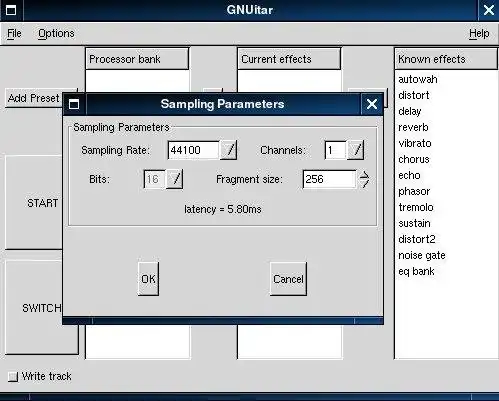Open the Sampling Parameters window menu icon

pos(74,104)
